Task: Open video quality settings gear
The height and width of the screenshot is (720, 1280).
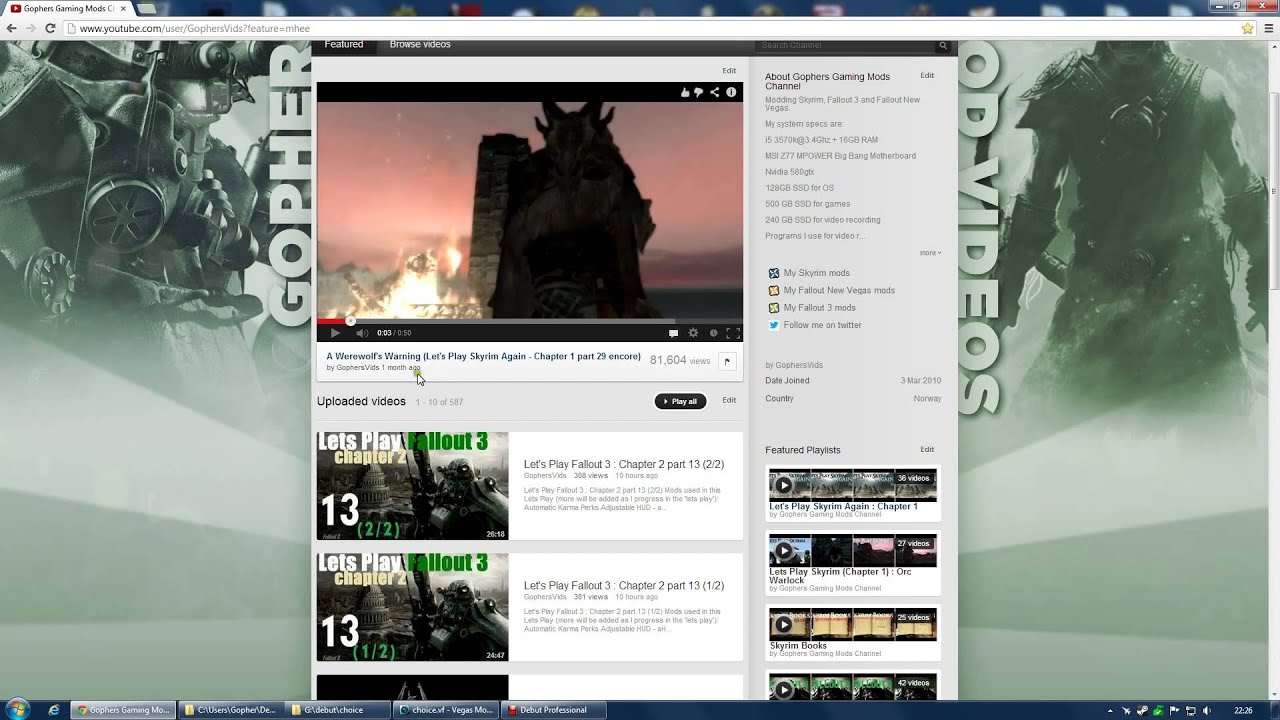Action: (x=693, y=333)
